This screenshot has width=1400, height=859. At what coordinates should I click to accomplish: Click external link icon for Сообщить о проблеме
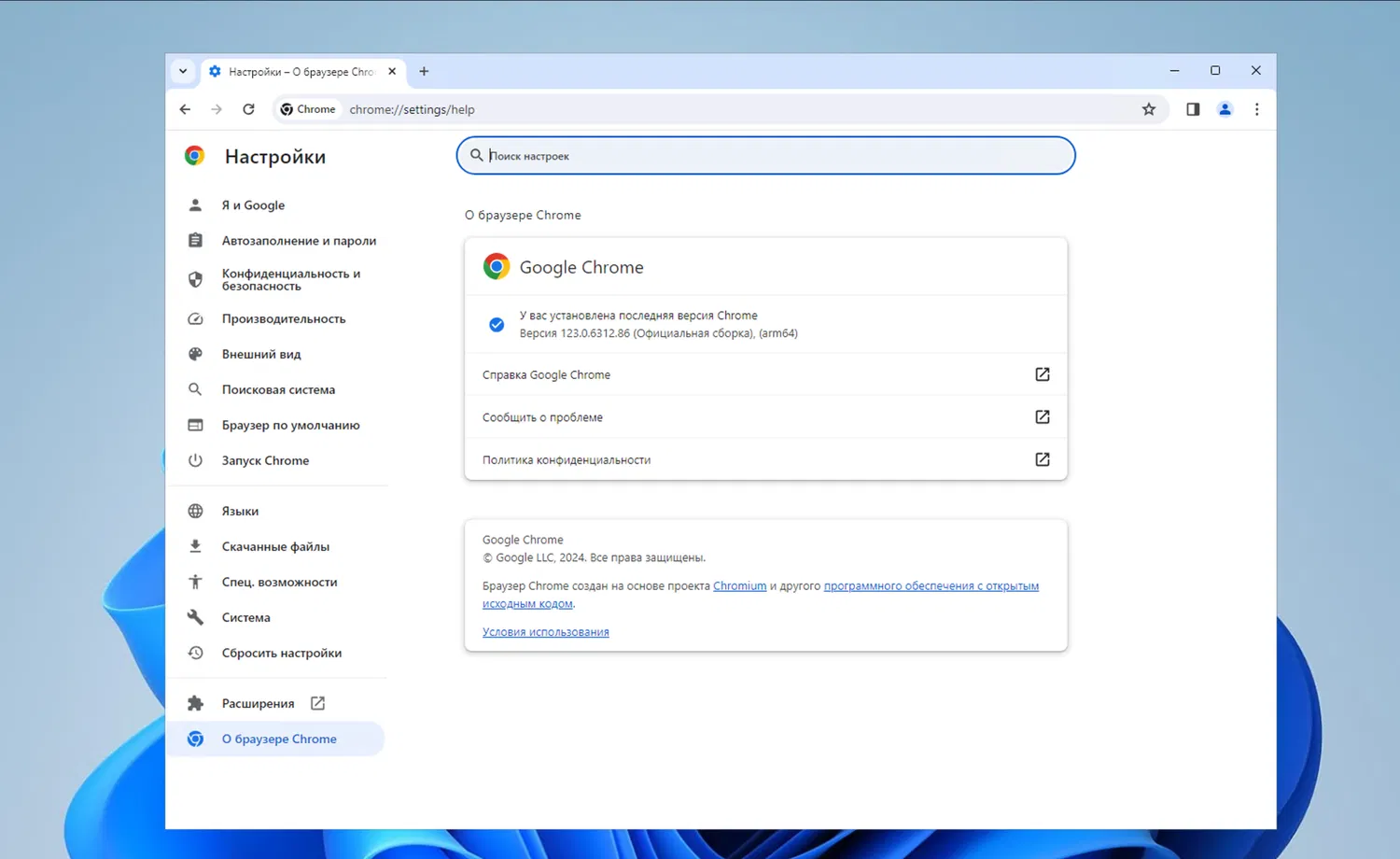tap(1043, 417)
